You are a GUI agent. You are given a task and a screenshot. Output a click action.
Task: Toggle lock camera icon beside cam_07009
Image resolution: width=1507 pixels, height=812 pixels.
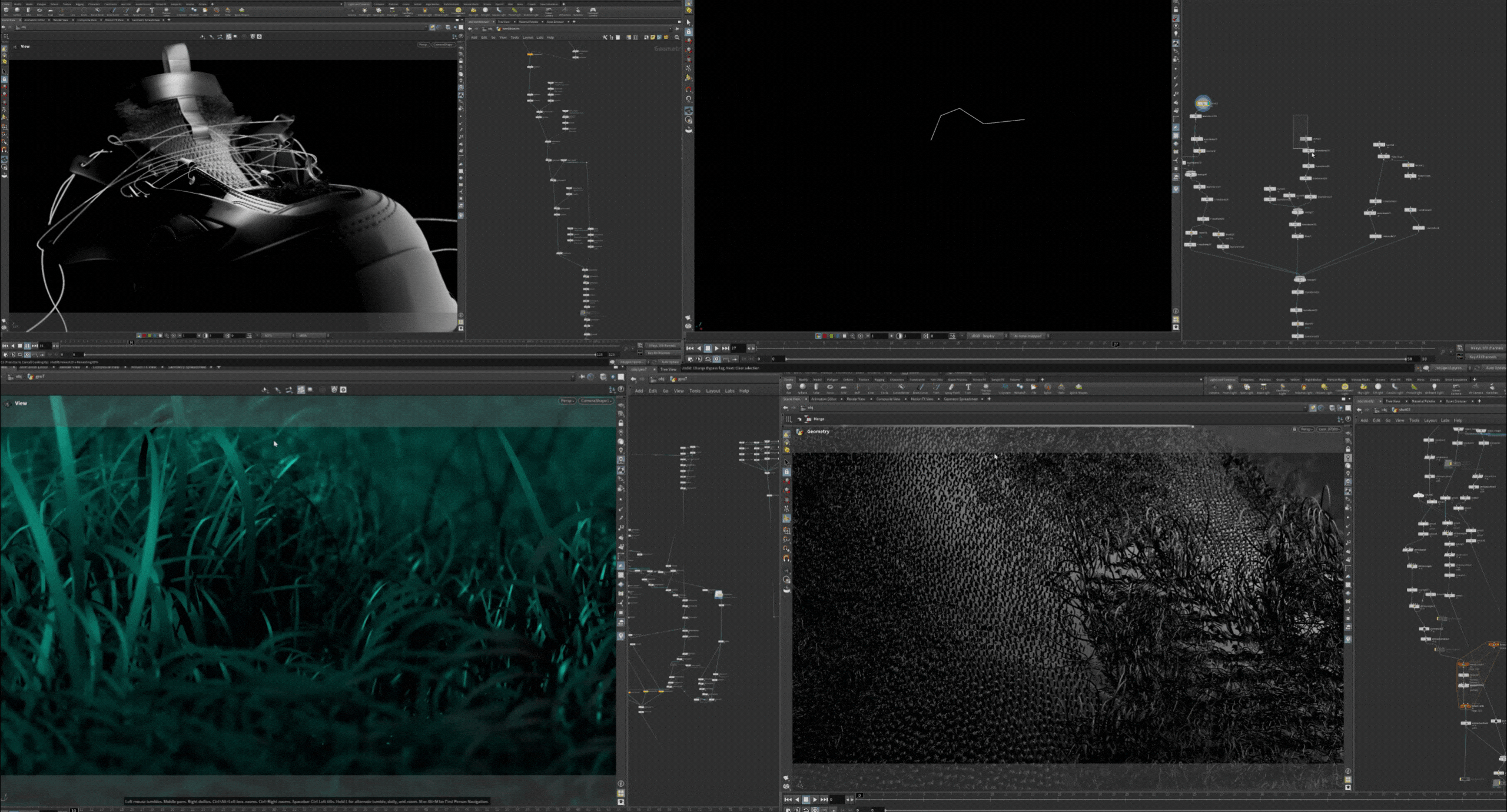pyautogui.click(x=1294, y=429)
